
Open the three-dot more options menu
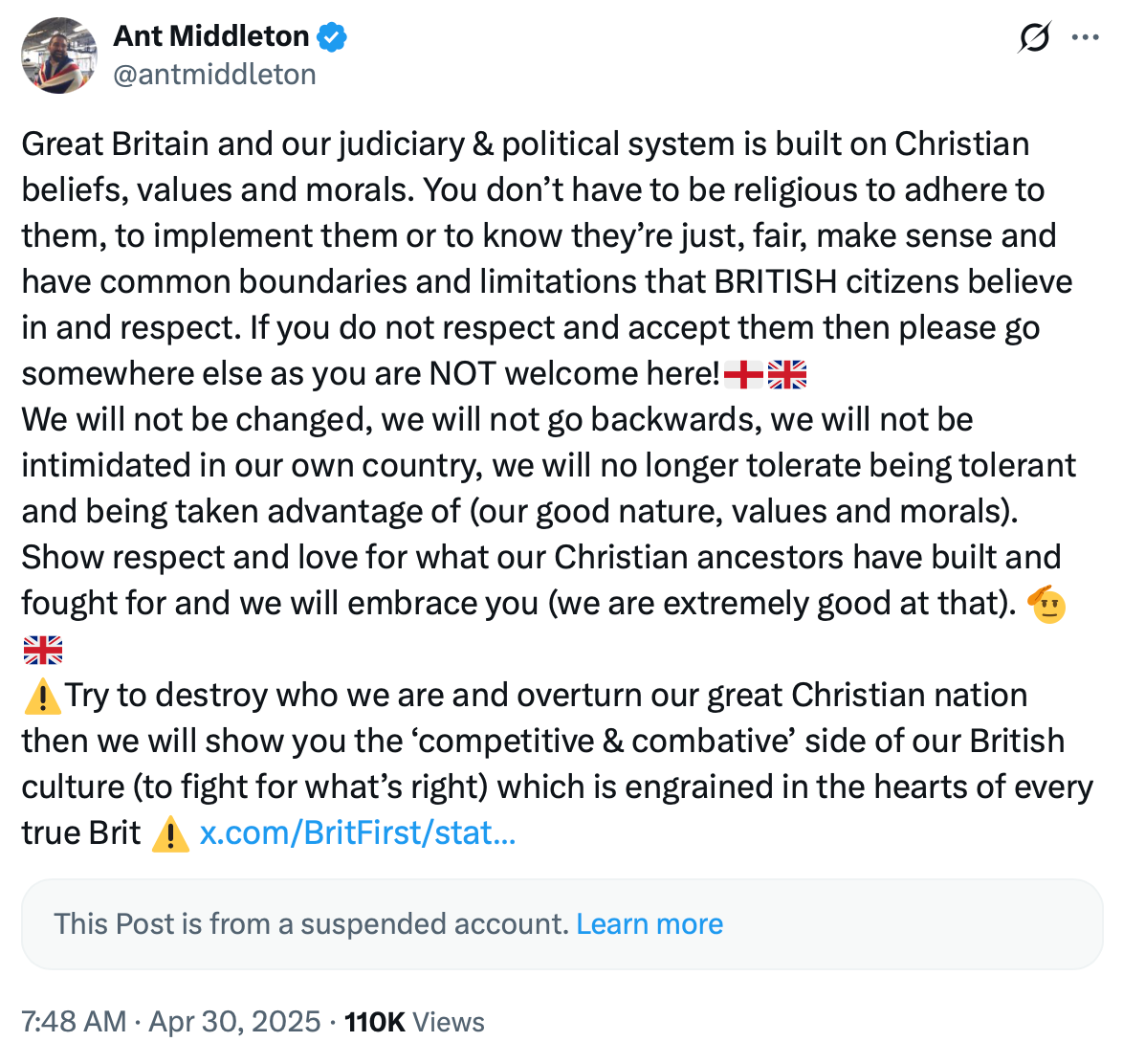coord(1086,38)
